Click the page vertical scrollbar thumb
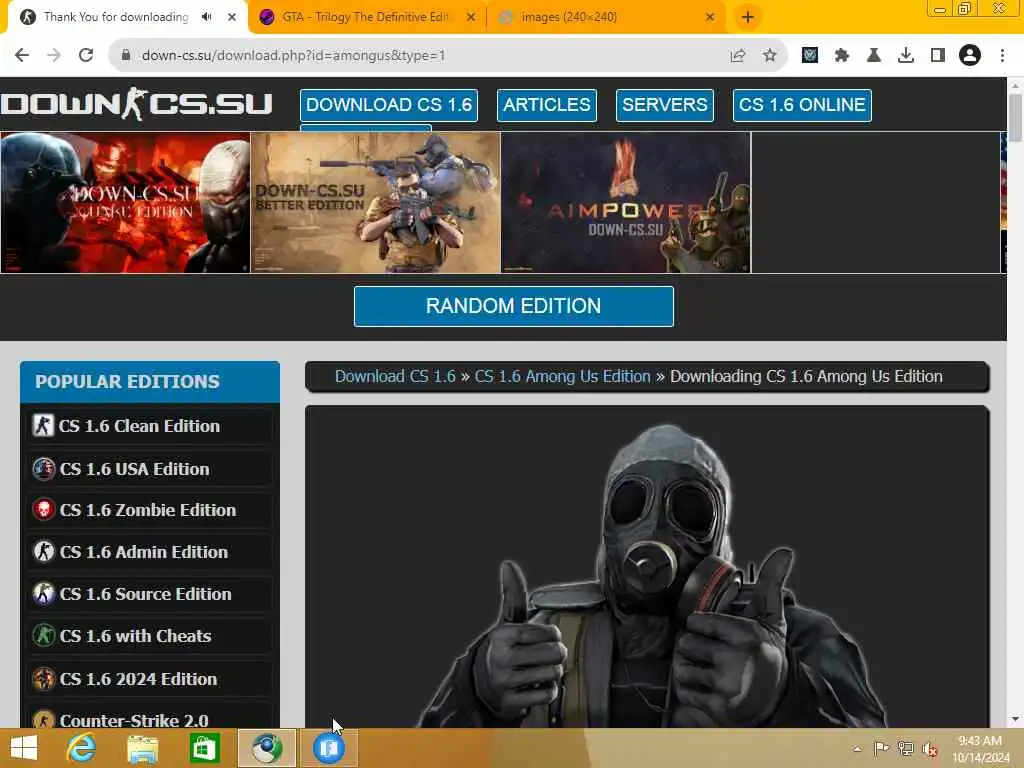Image resolution: width=1024 pixels, height=768 pixels. [1015, 118]
